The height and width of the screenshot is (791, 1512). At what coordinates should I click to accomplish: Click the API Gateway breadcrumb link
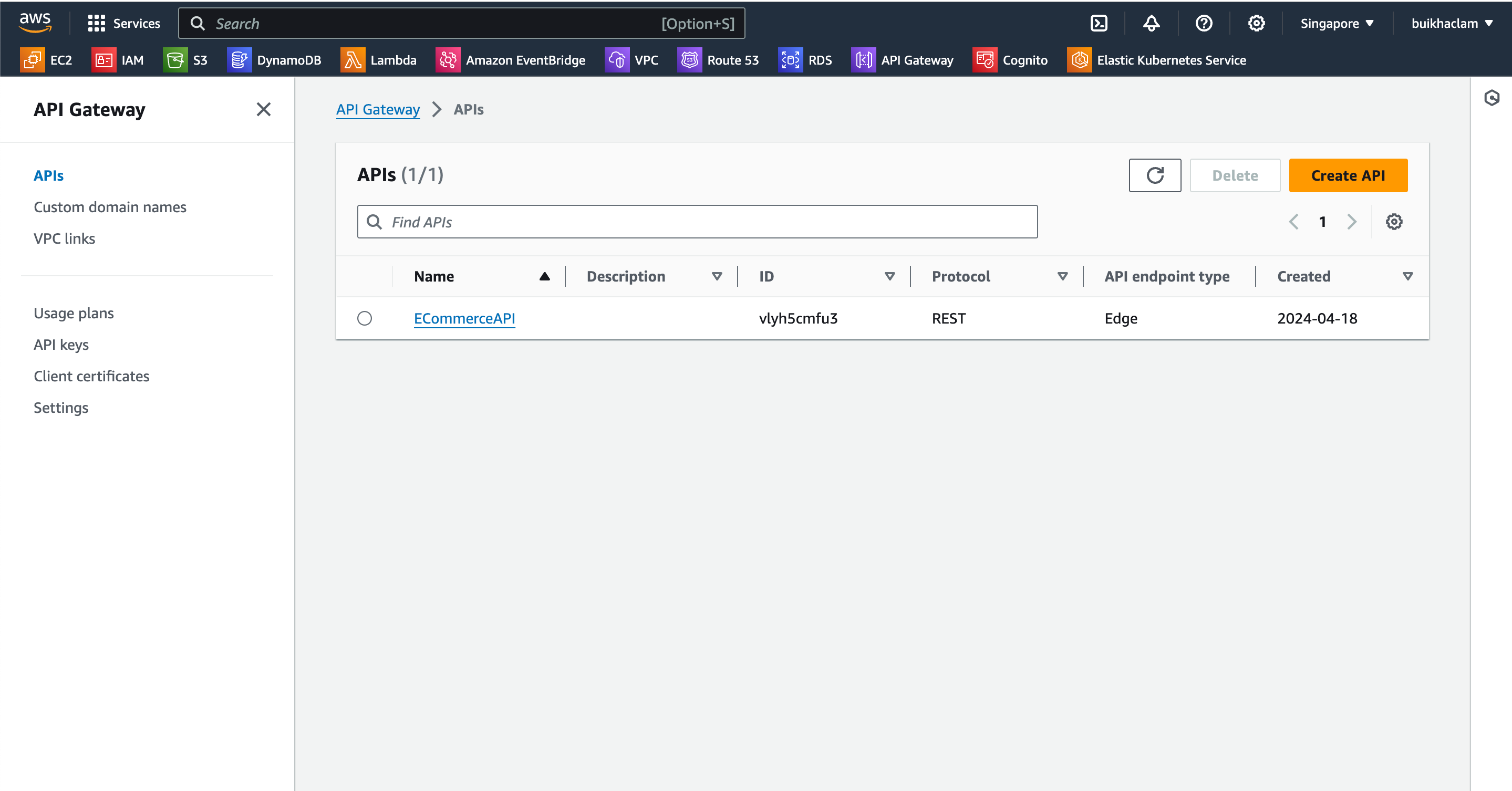(x=378, y=110)
